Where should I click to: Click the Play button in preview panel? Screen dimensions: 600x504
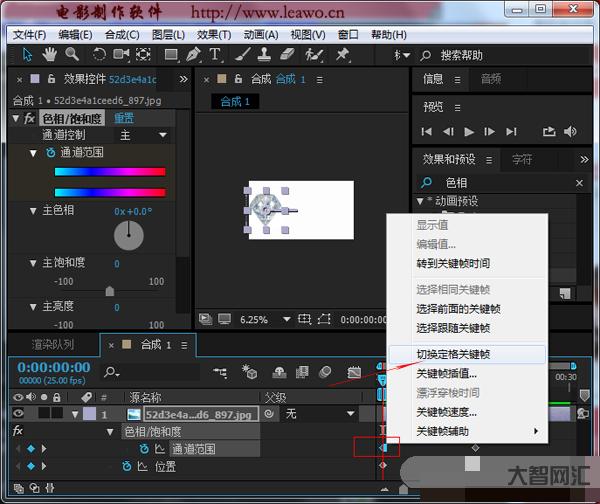click(469, 131)
